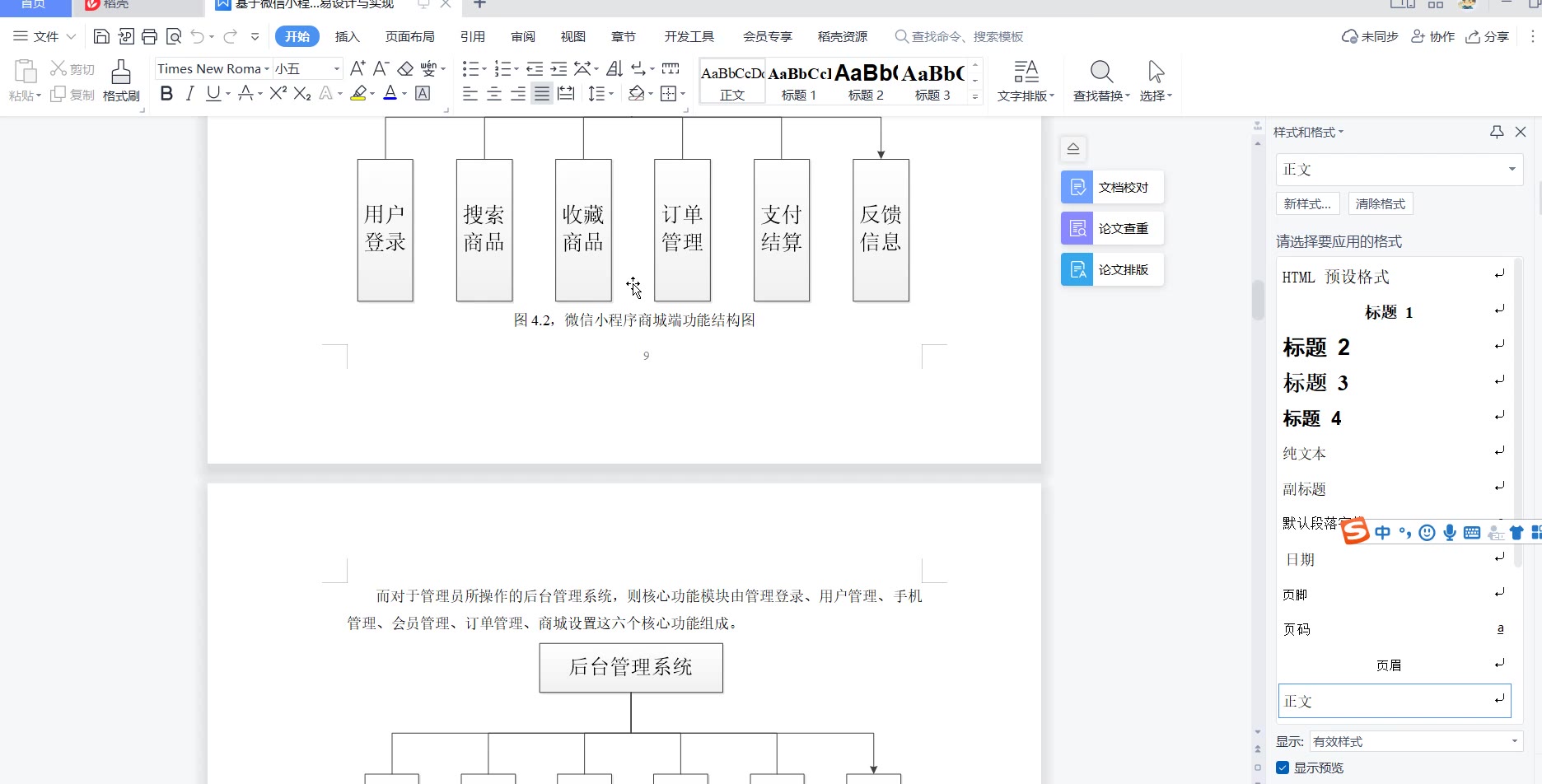Click the Save document icon

[x=101, y=36]
